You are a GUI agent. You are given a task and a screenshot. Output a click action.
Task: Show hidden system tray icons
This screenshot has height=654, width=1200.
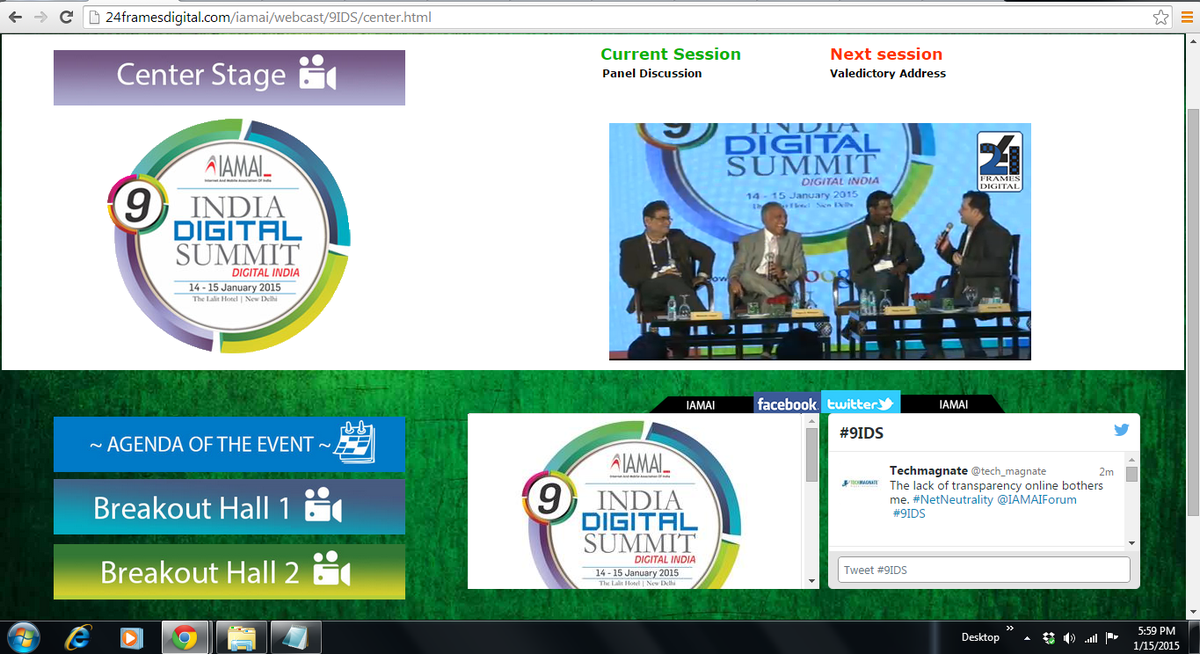coord(1027,638)
